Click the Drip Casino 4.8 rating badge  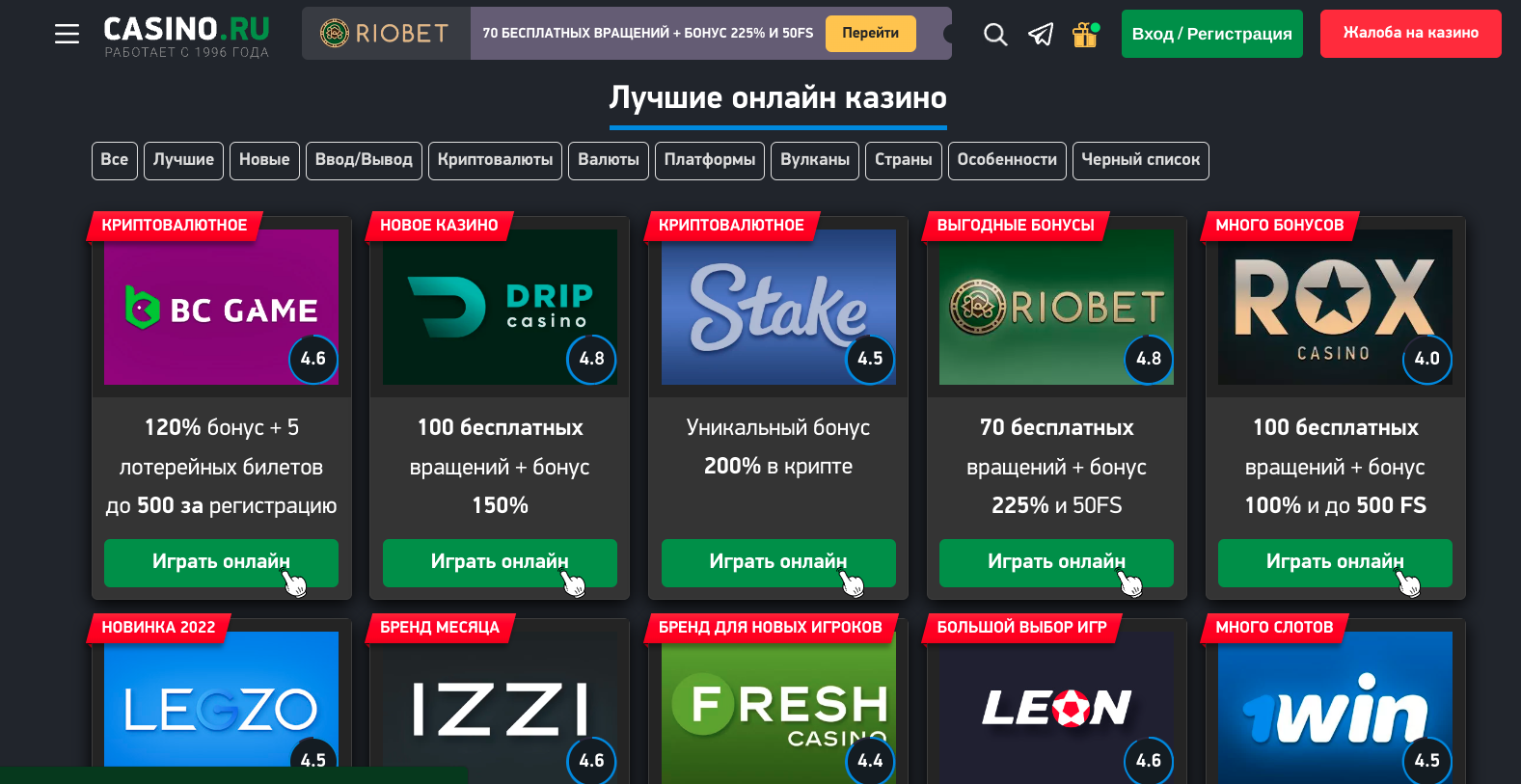click(x=591, y=359)
